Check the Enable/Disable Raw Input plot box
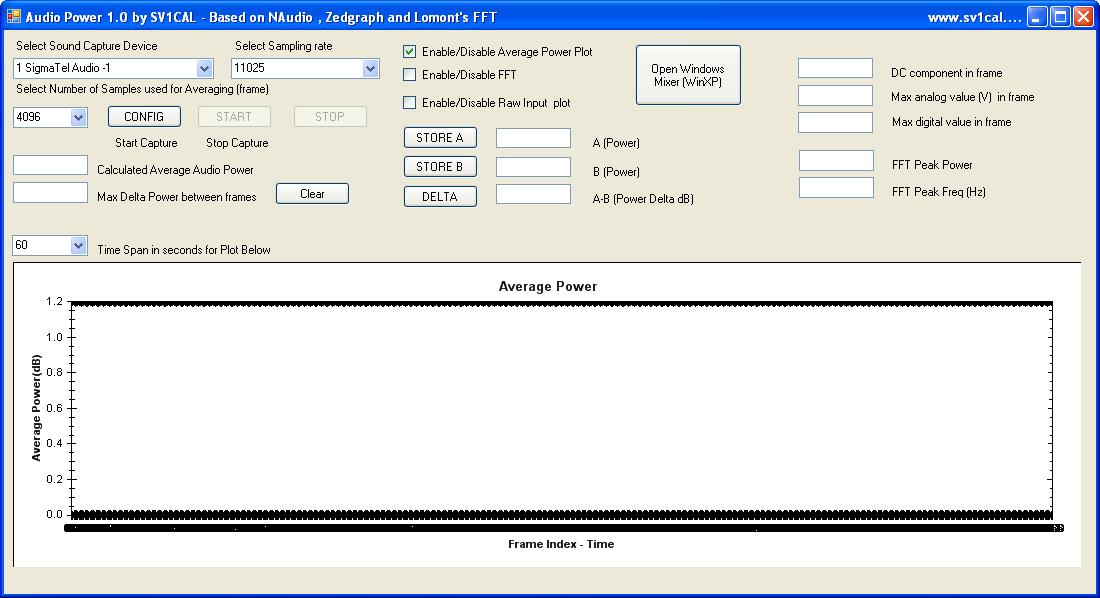Screen dimensions: 1100x598 (x=410, y=103)
